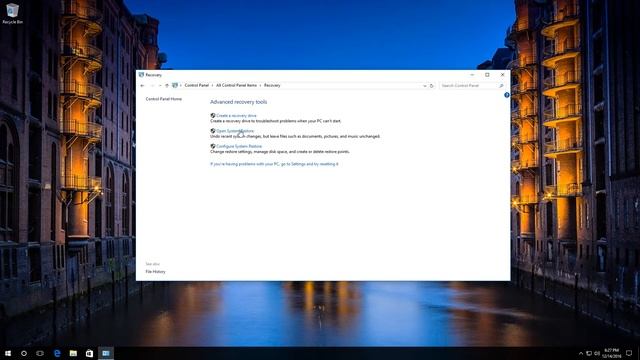This screenshot has height=360, width=640.
Task: Click the search magnifier icon
Action: tap(501, 86)
